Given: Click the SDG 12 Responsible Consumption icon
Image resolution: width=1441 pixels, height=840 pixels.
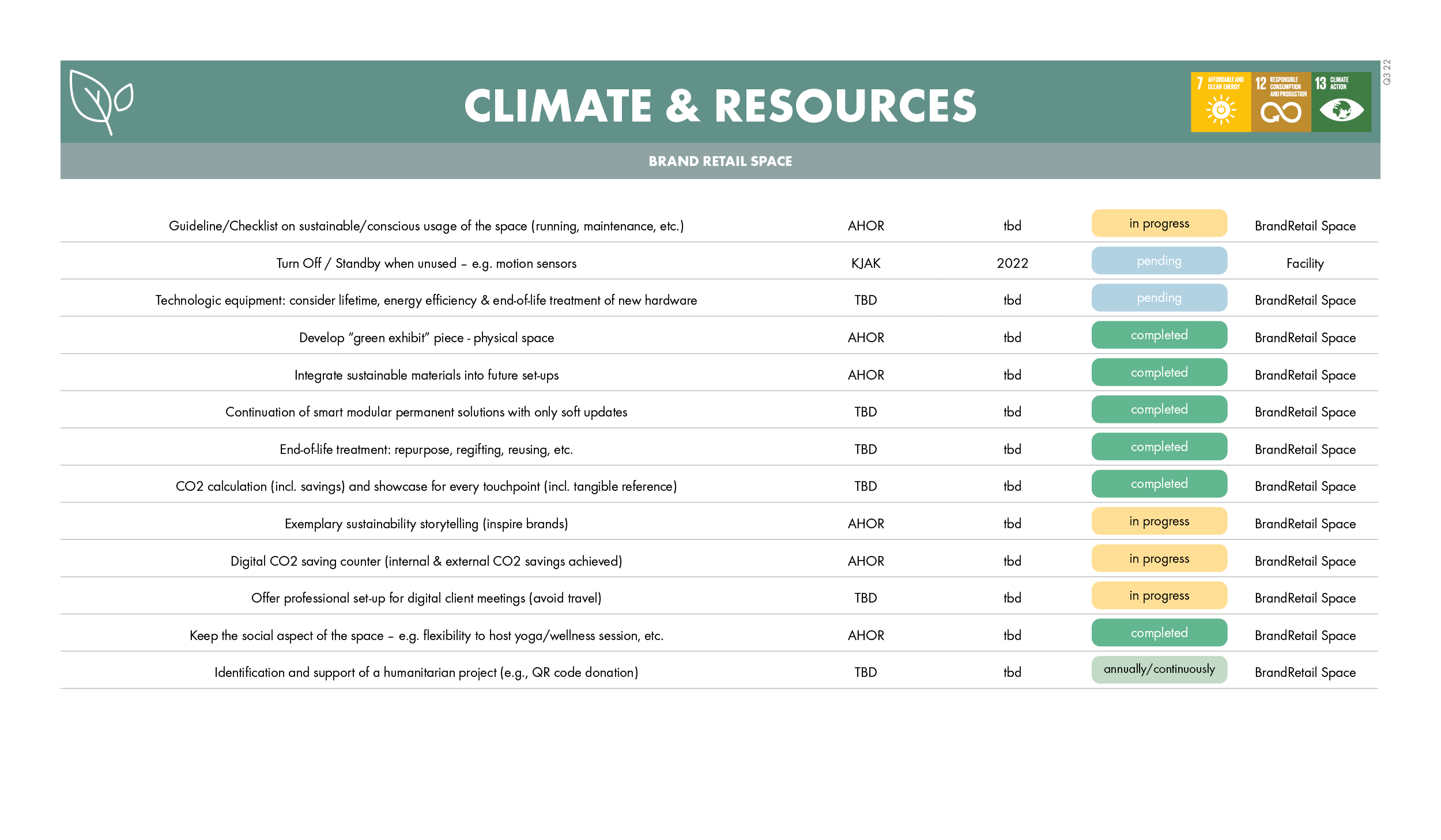Looking at the screenshot, I should [x=1281, y=102].
